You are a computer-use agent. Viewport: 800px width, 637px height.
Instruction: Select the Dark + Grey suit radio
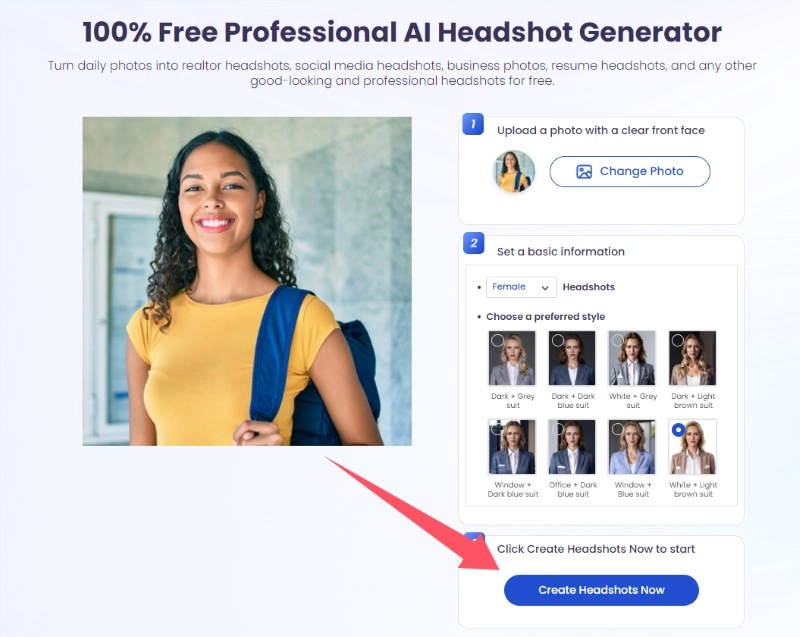pos(497,340)
